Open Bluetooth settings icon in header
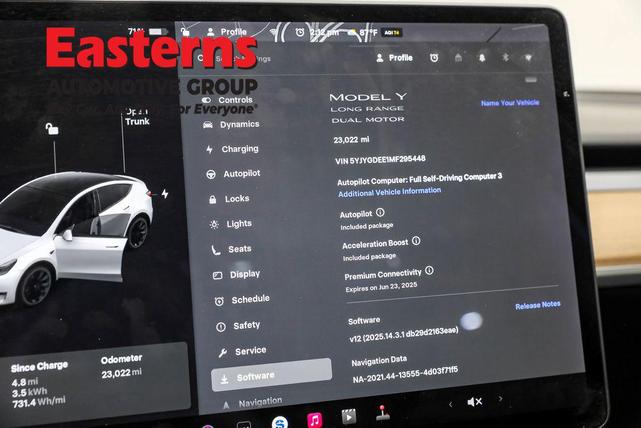This screenshot has height=428, width=641. click(506, 57)
